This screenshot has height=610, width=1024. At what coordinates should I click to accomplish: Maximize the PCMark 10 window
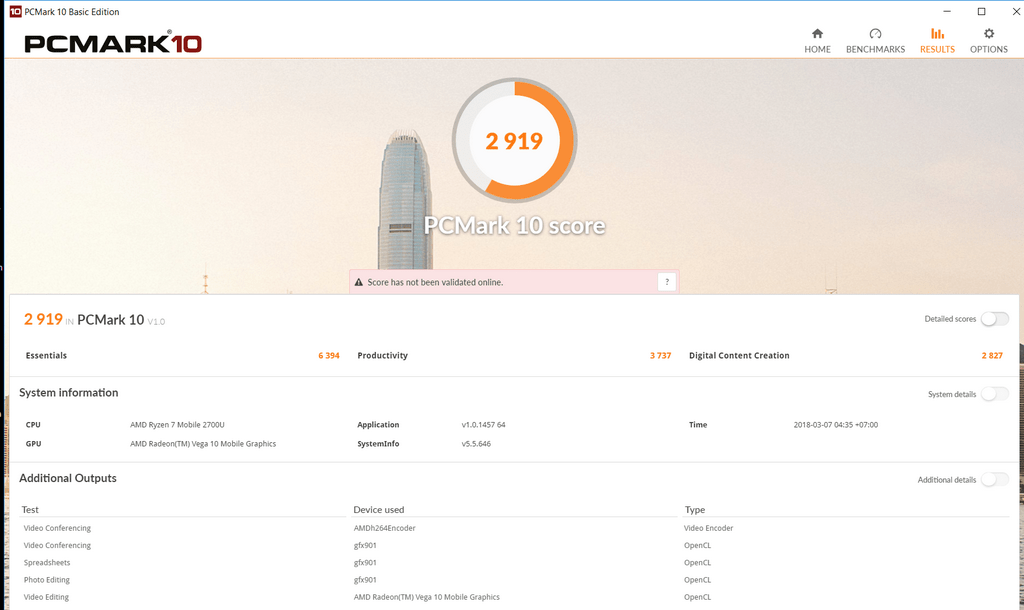(x=981, y=12)
